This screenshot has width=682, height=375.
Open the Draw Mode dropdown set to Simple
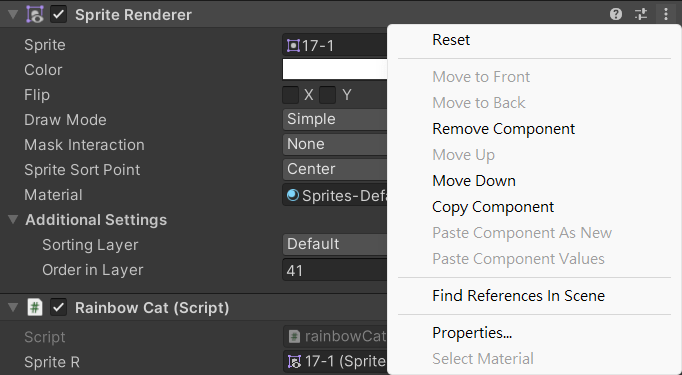tap(335, 119)
